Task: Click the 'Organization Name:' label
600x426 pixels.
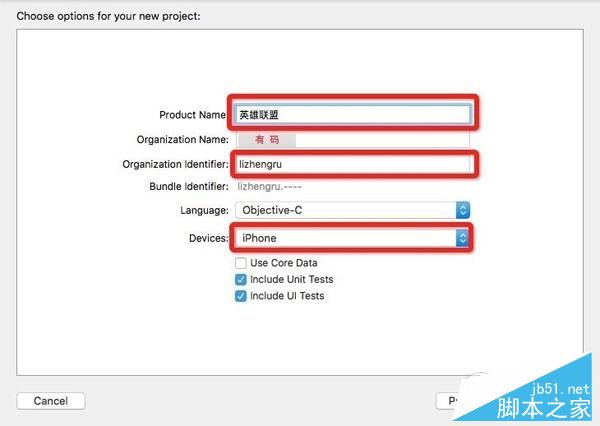Action: (x=183, y=140)
